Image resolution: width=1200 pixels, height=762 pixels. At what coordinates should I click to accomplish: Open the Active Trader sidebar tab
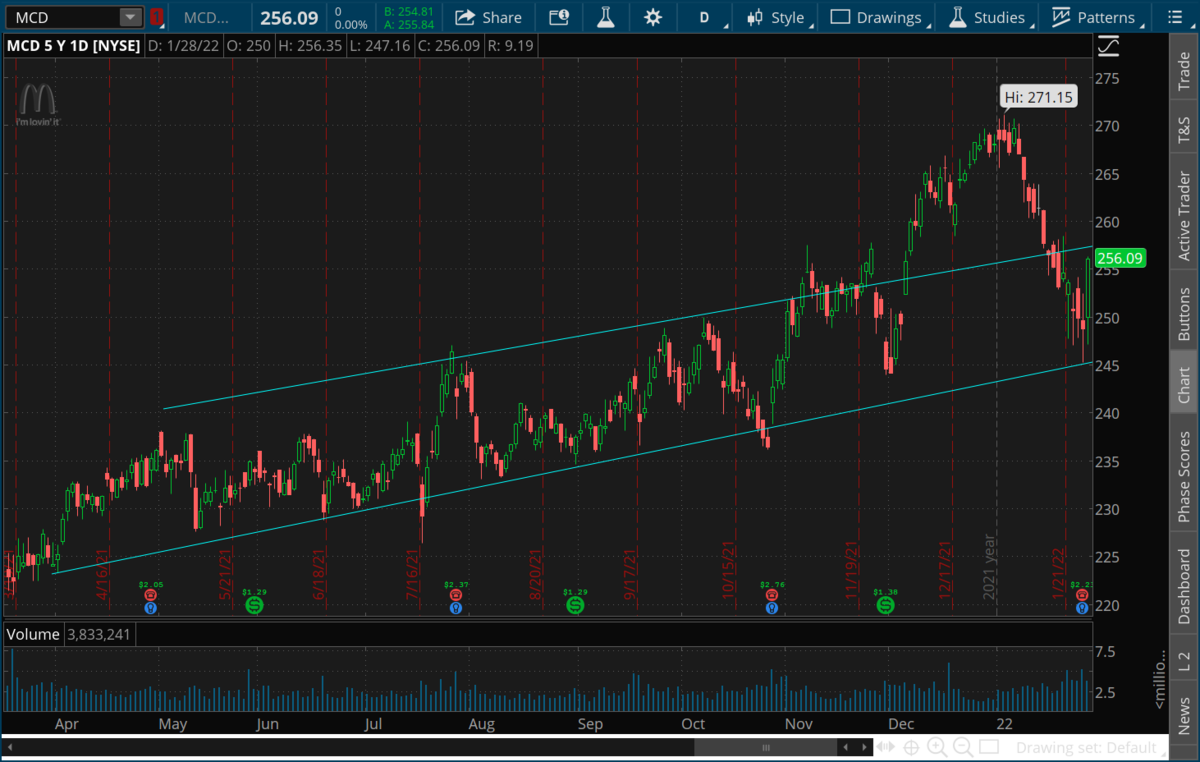(1184, 216)
